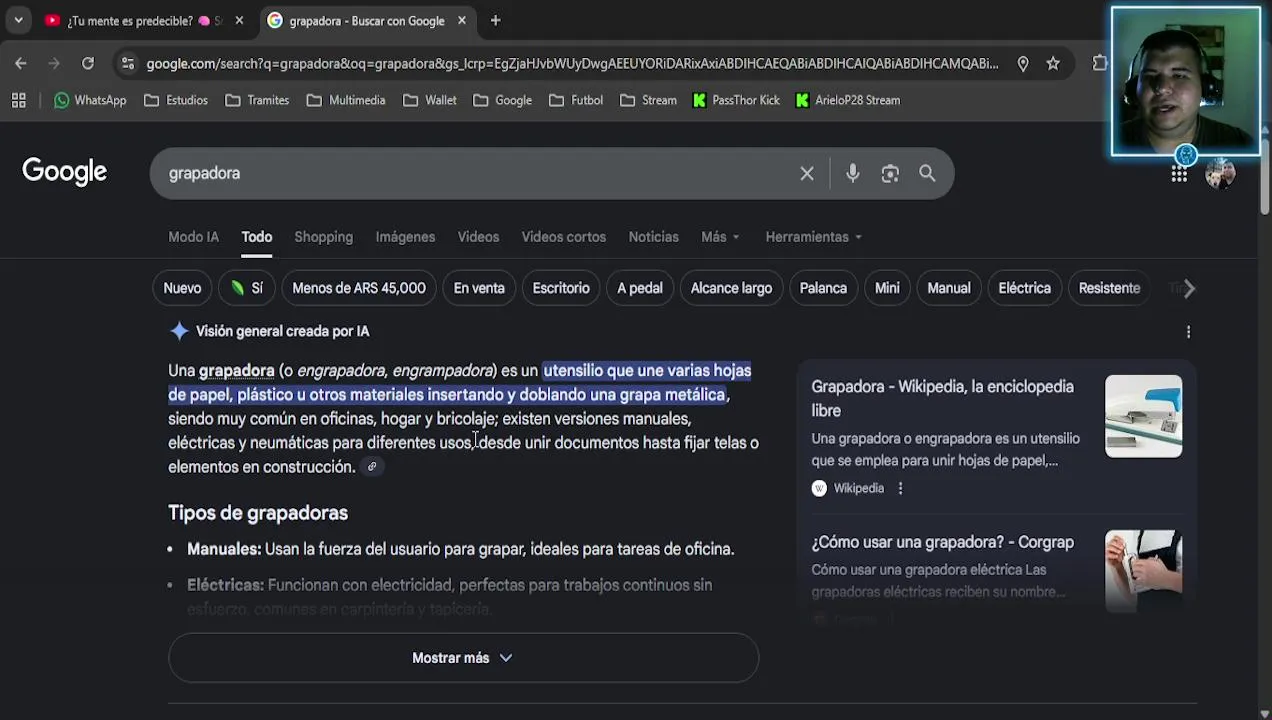Select the Todo results tab

point(256,237)
